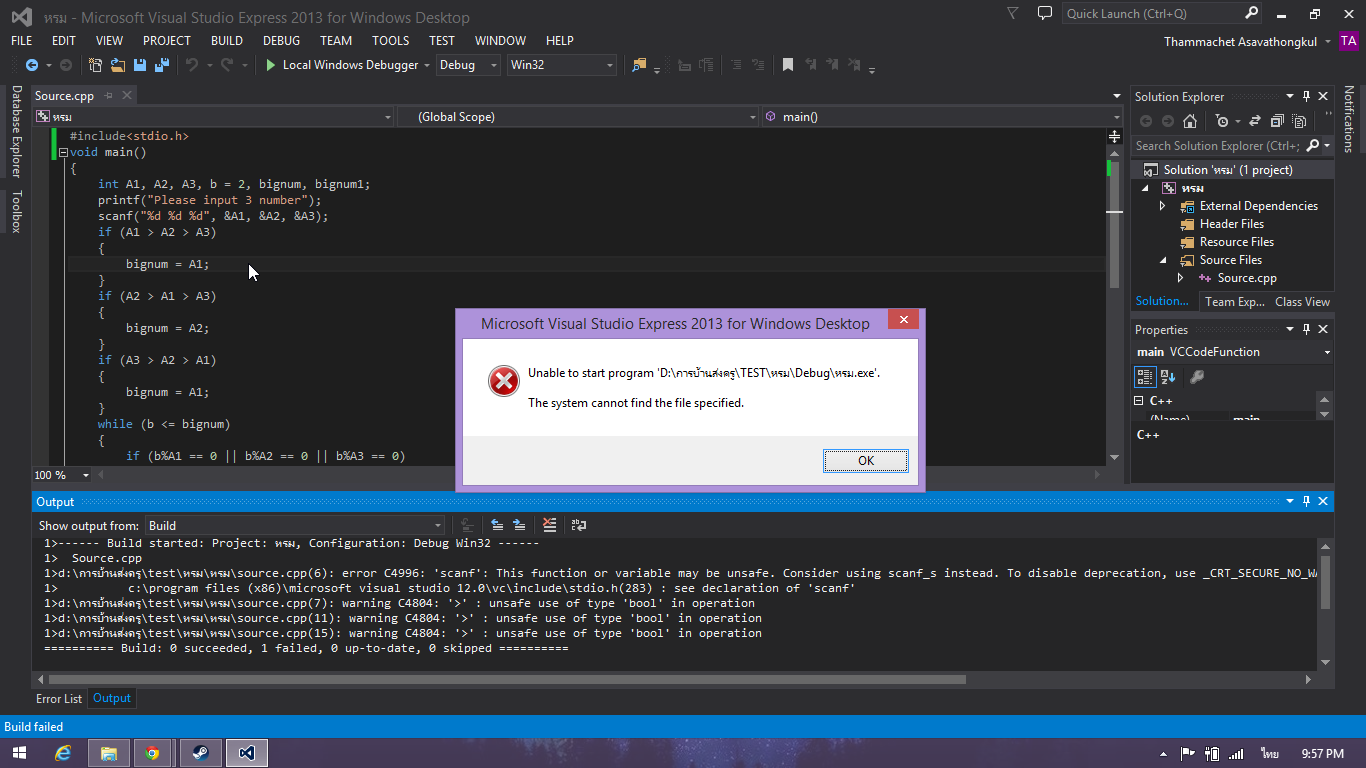Click the Navigate Backward arrow in toolbar
Viewport: 1366px width, 768px height.
click(x=32, y=65)
